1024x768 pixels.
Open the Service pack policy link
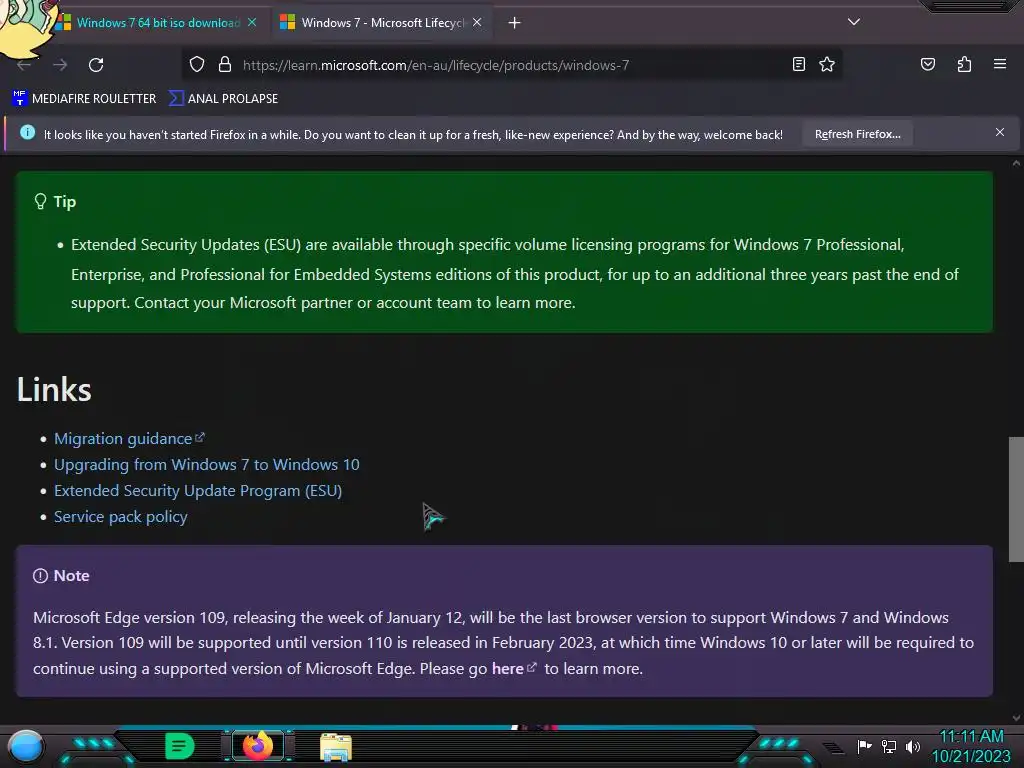(121, 517)
